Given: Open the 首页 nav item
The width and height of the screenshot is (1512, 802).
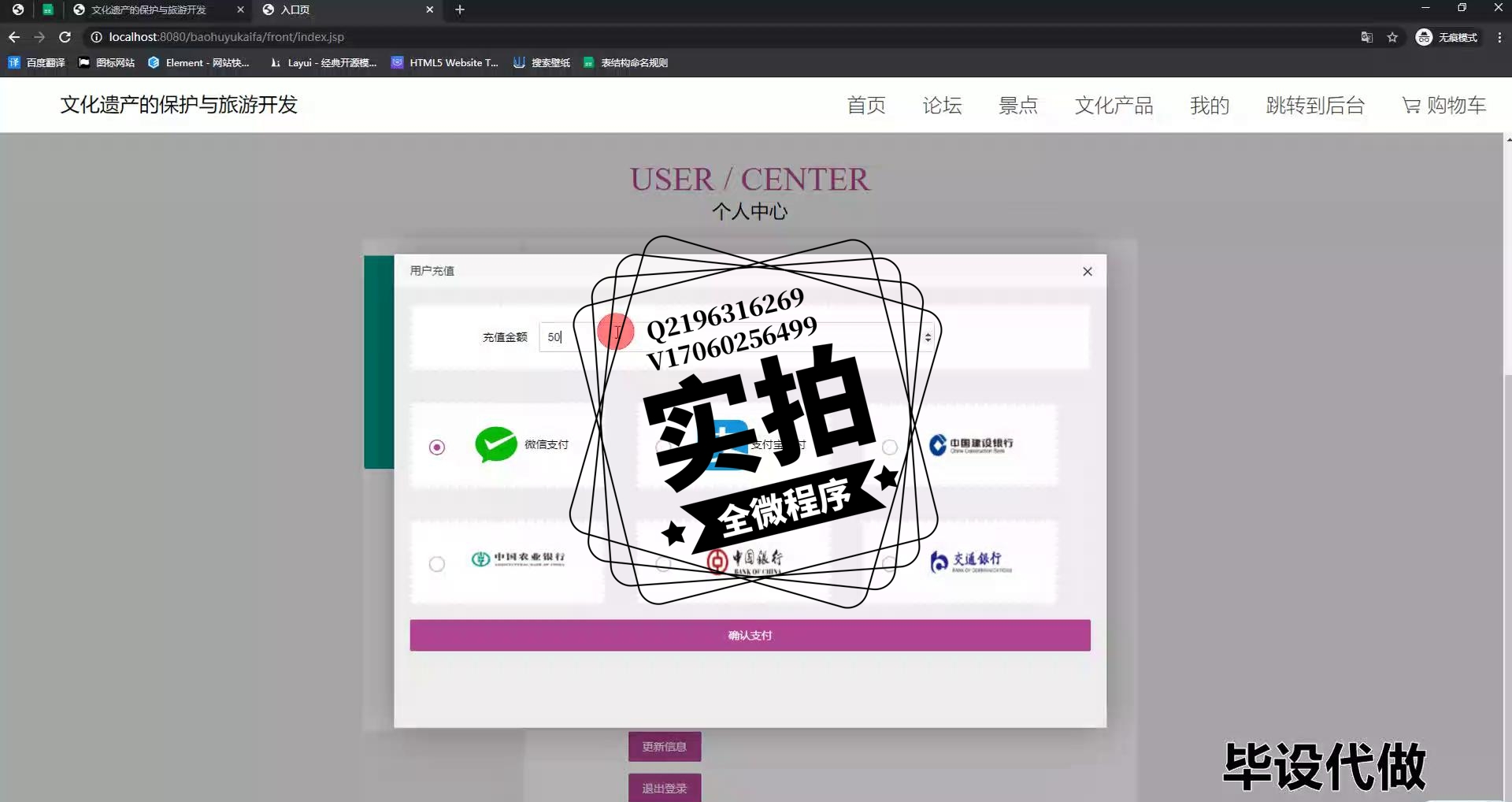Looking at the screenshot, I should coord(866,105).
